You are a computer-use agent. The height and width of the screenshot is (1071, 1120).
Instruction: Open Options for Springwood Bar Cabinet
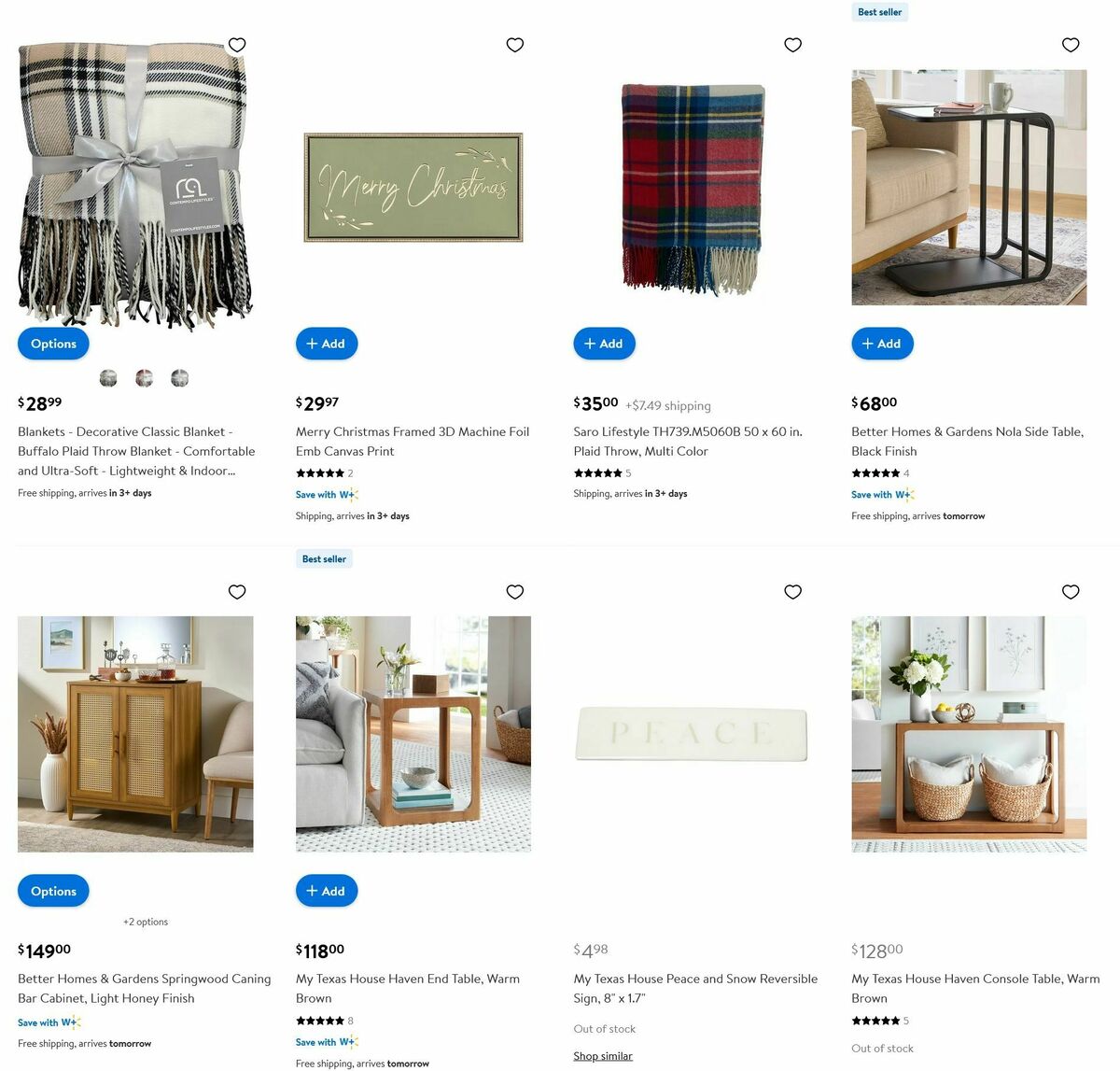[53, 891]
